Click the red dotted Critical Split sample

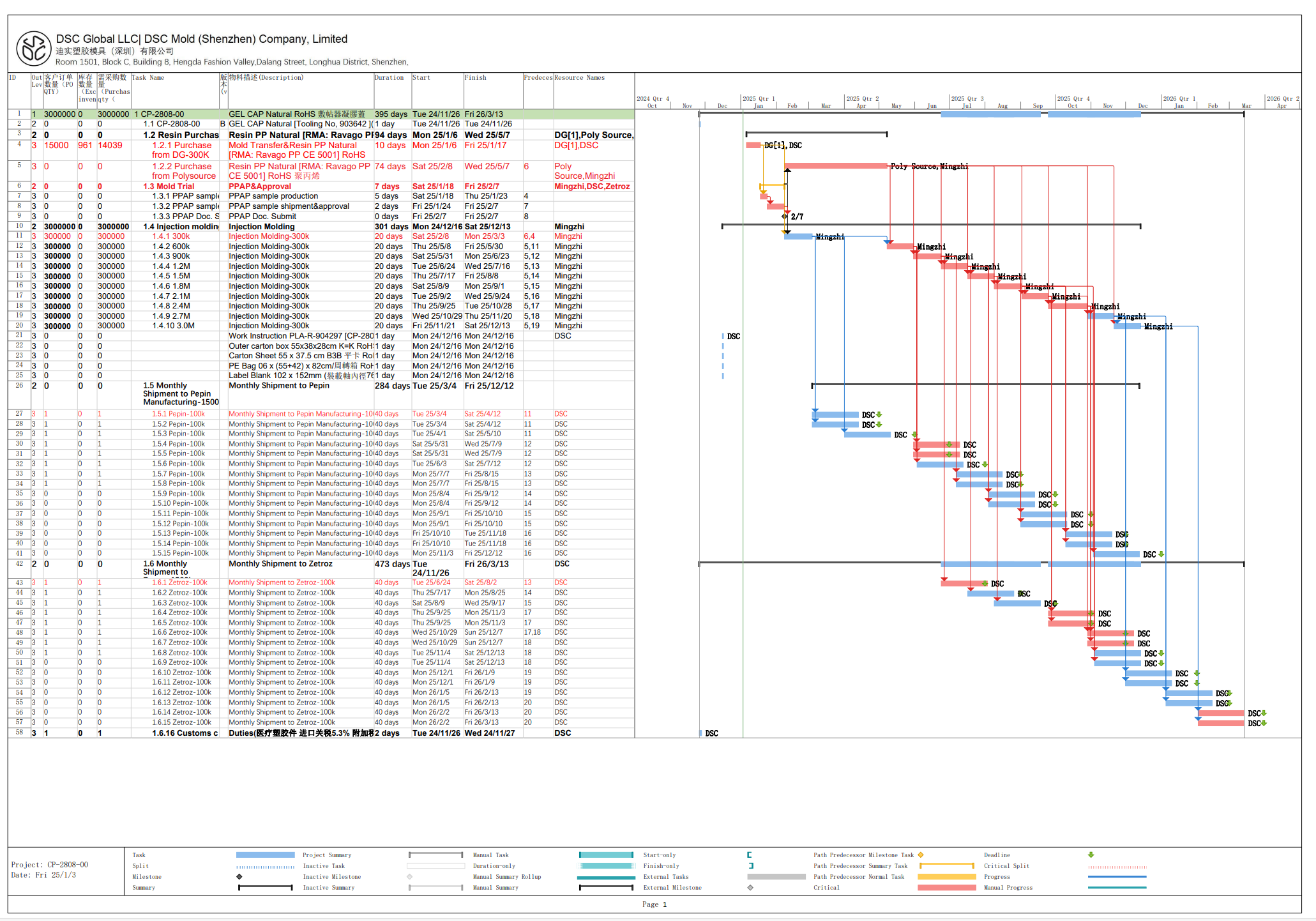pos(1117,867)
